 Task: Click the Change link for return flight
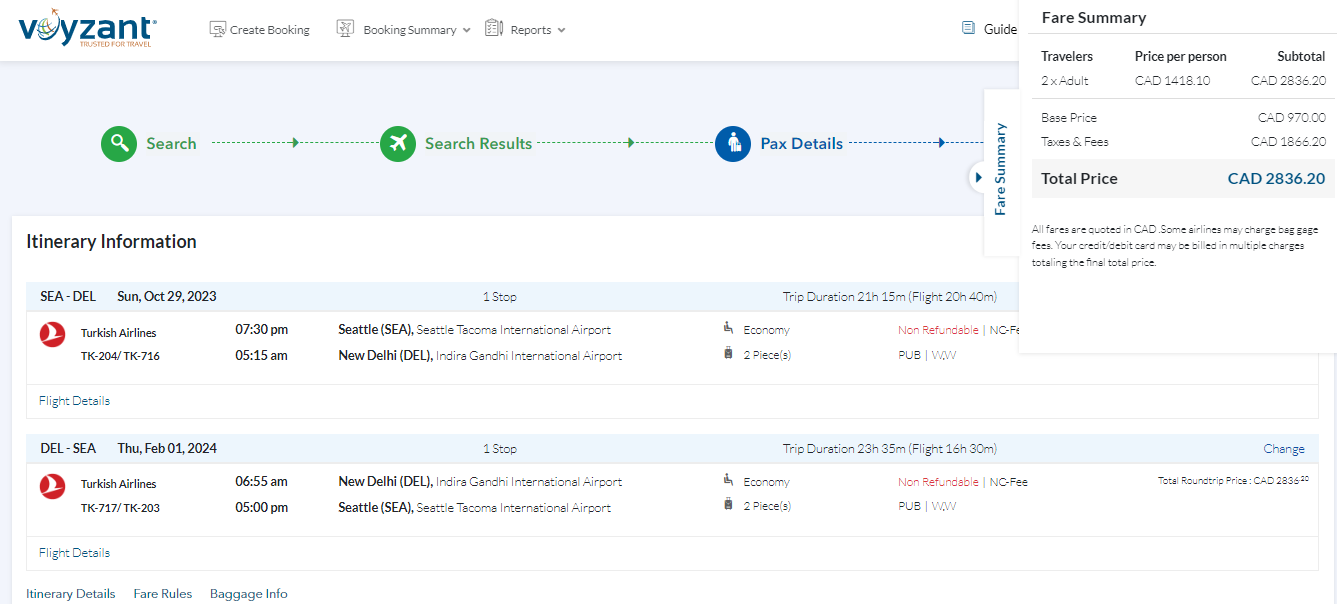click(x=1283, y=449)
